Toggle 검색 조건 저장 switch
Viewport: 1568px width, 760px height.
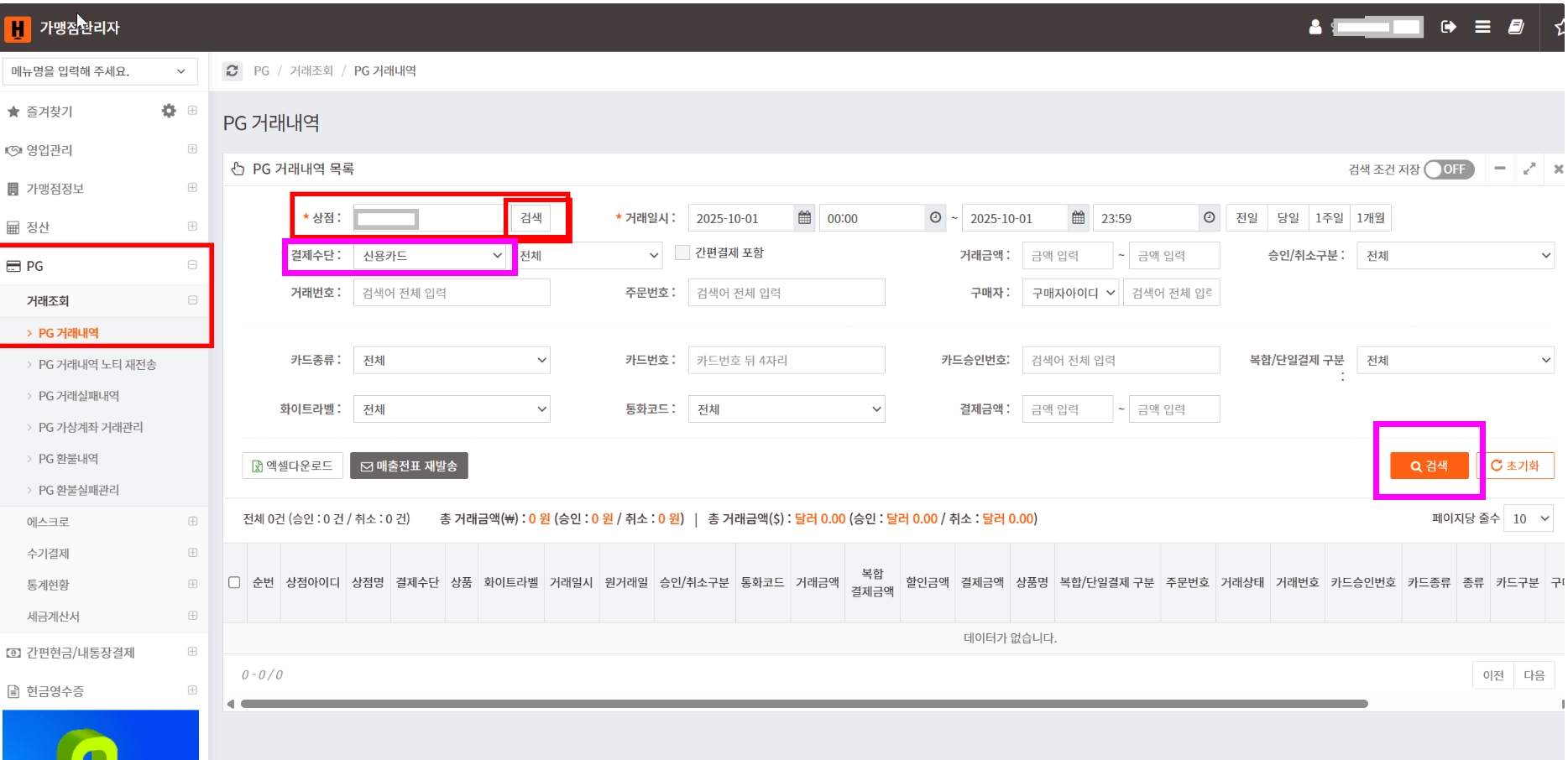tap(1449, 169)
